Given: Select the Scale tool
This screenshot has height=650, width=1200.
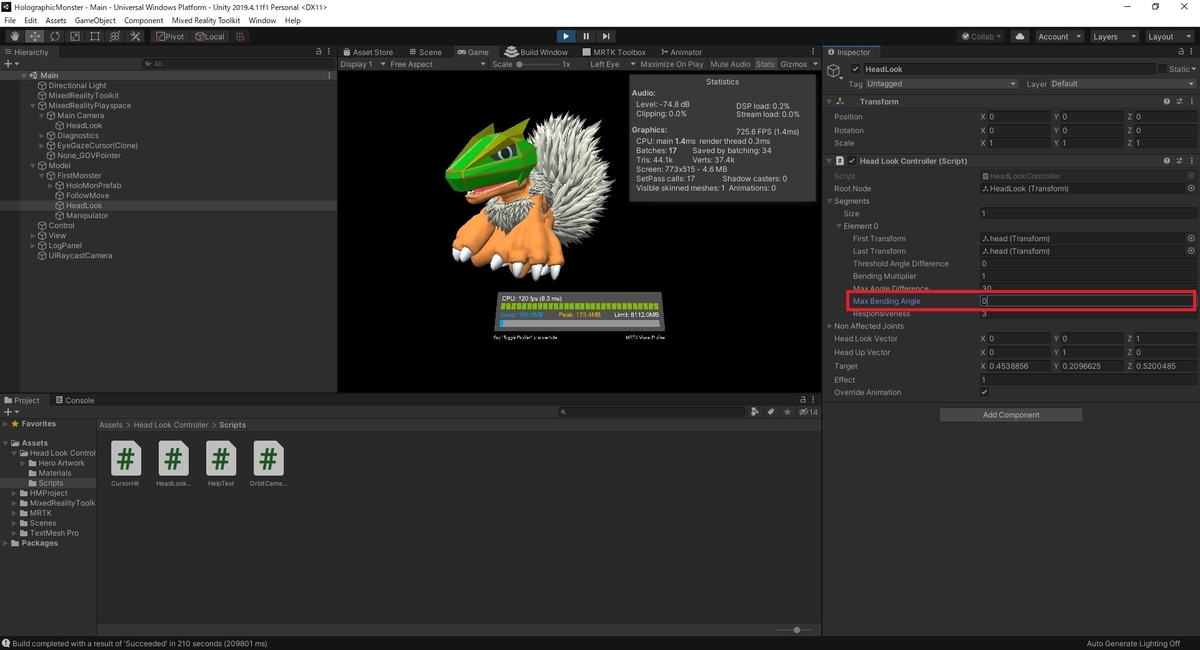Looking at the screenshot, I should point(74,36).
